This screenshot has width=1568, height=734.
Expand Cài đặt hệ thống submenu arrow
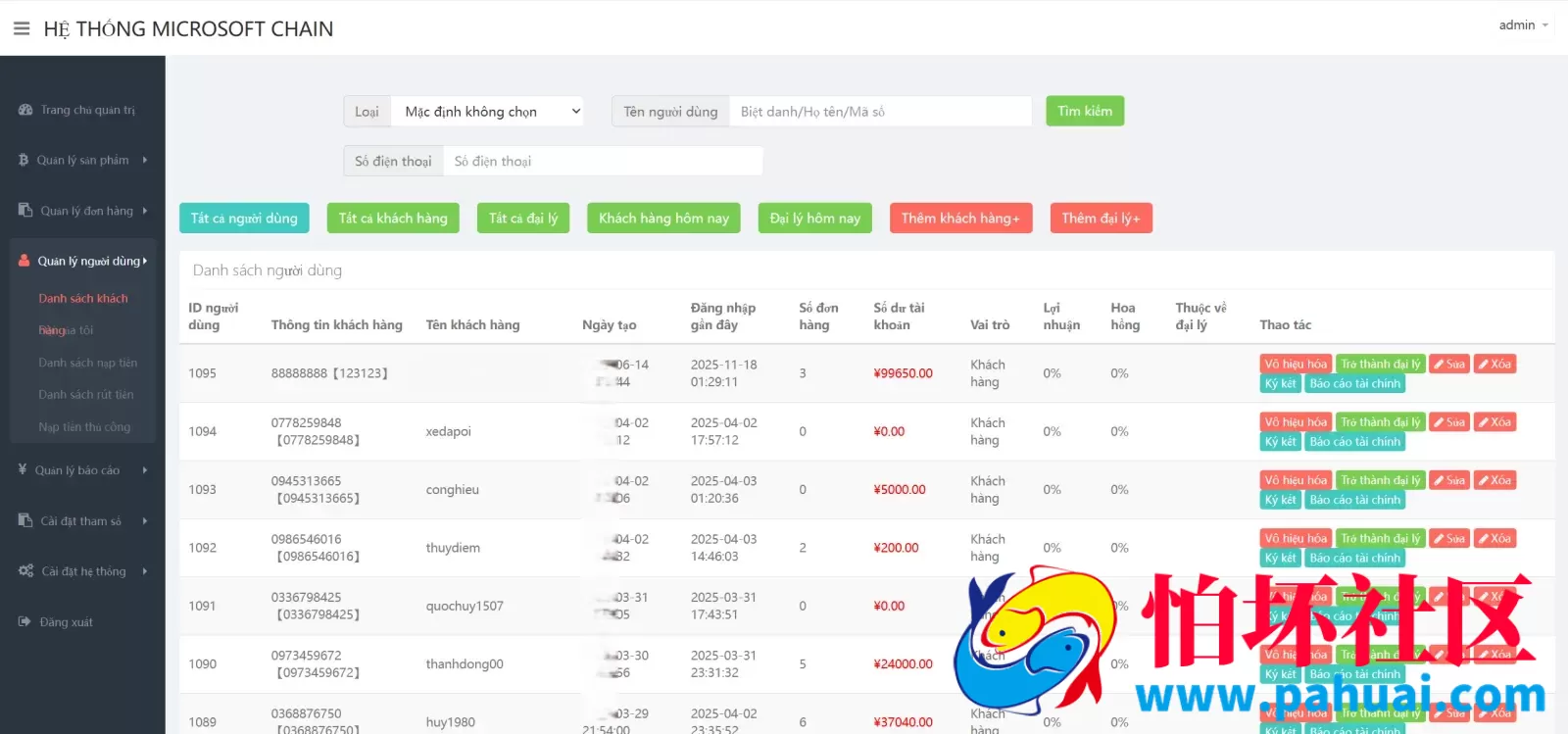(145, 571)
